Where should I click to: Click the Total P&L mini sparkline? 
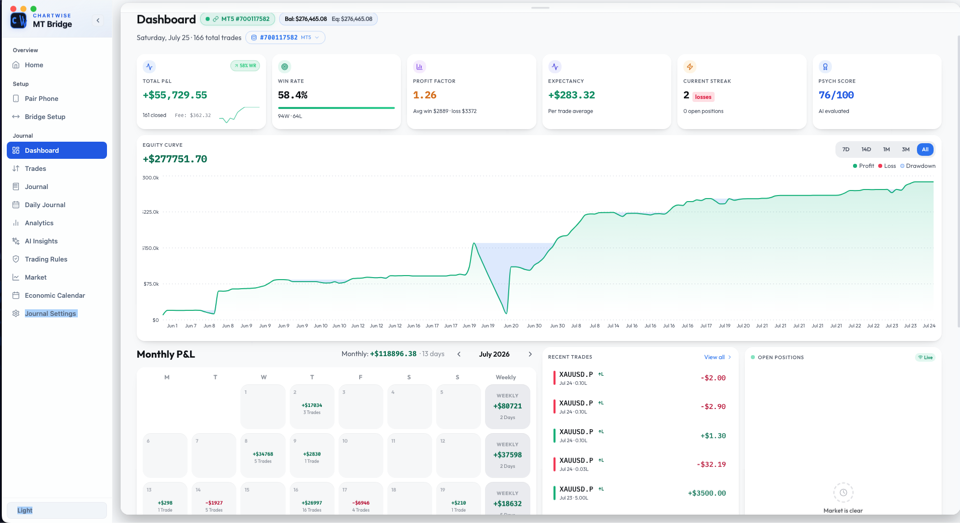click(x=239, y=115)
